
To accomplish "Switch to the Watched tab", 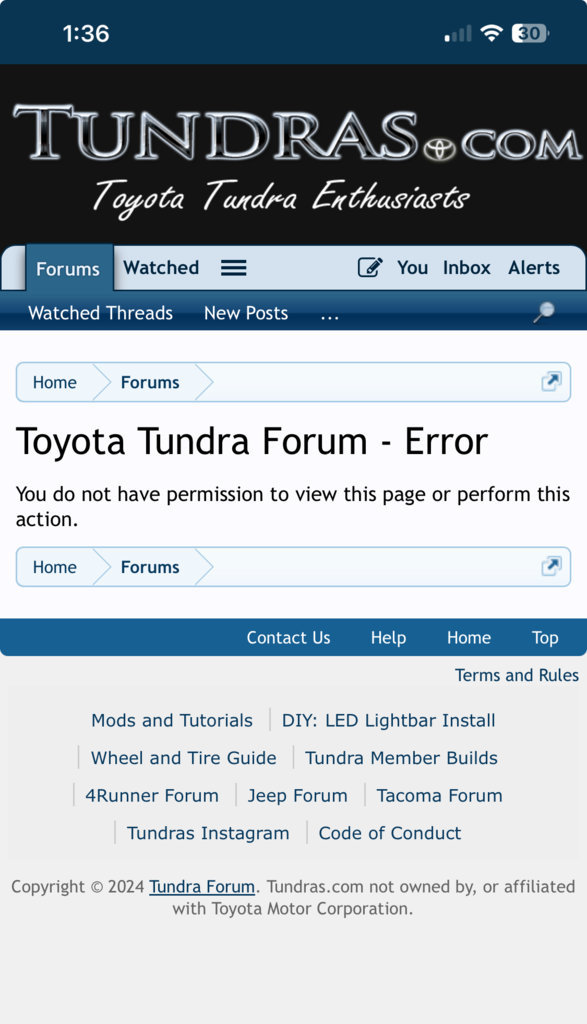I will (x=161, y=268).
